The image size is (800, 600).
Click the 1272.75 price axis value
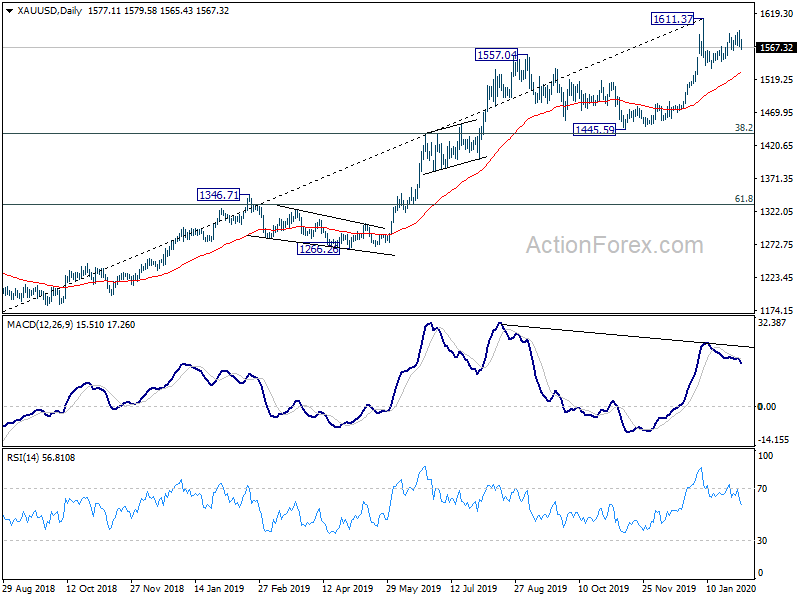coord(777,245)
